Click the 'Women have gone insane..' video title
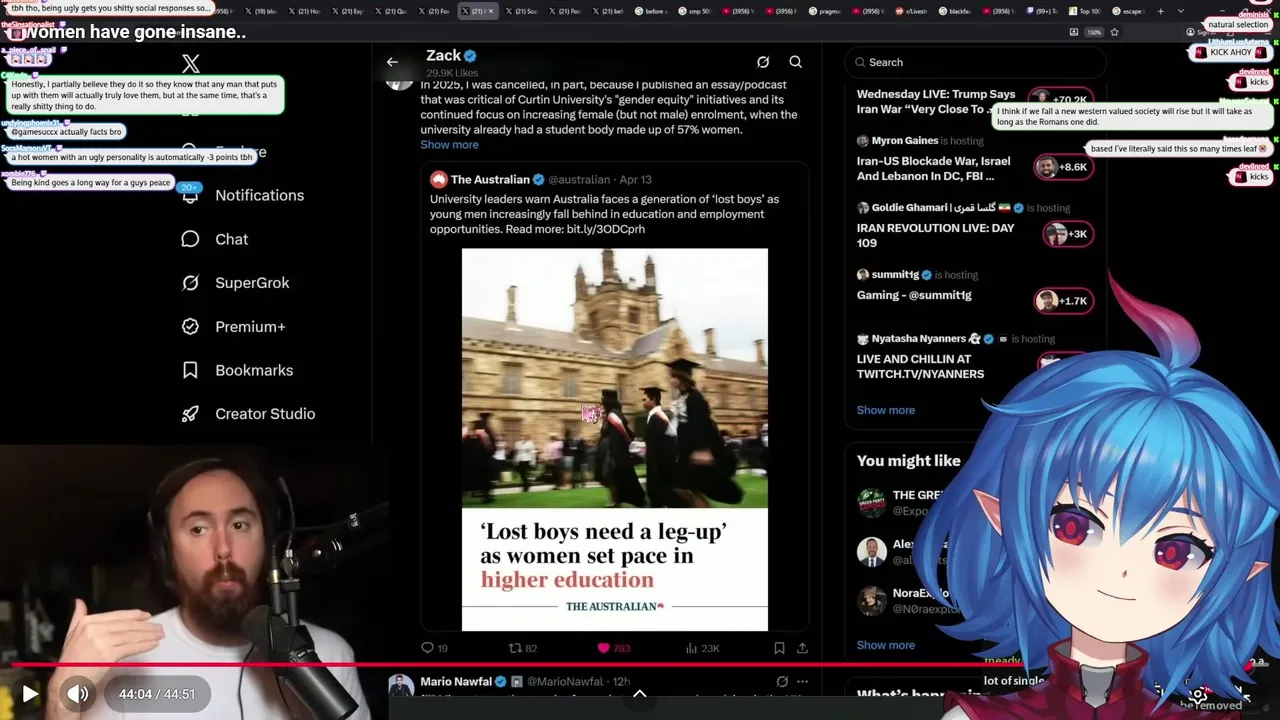The image size is (1280, 720). [134, 32]
